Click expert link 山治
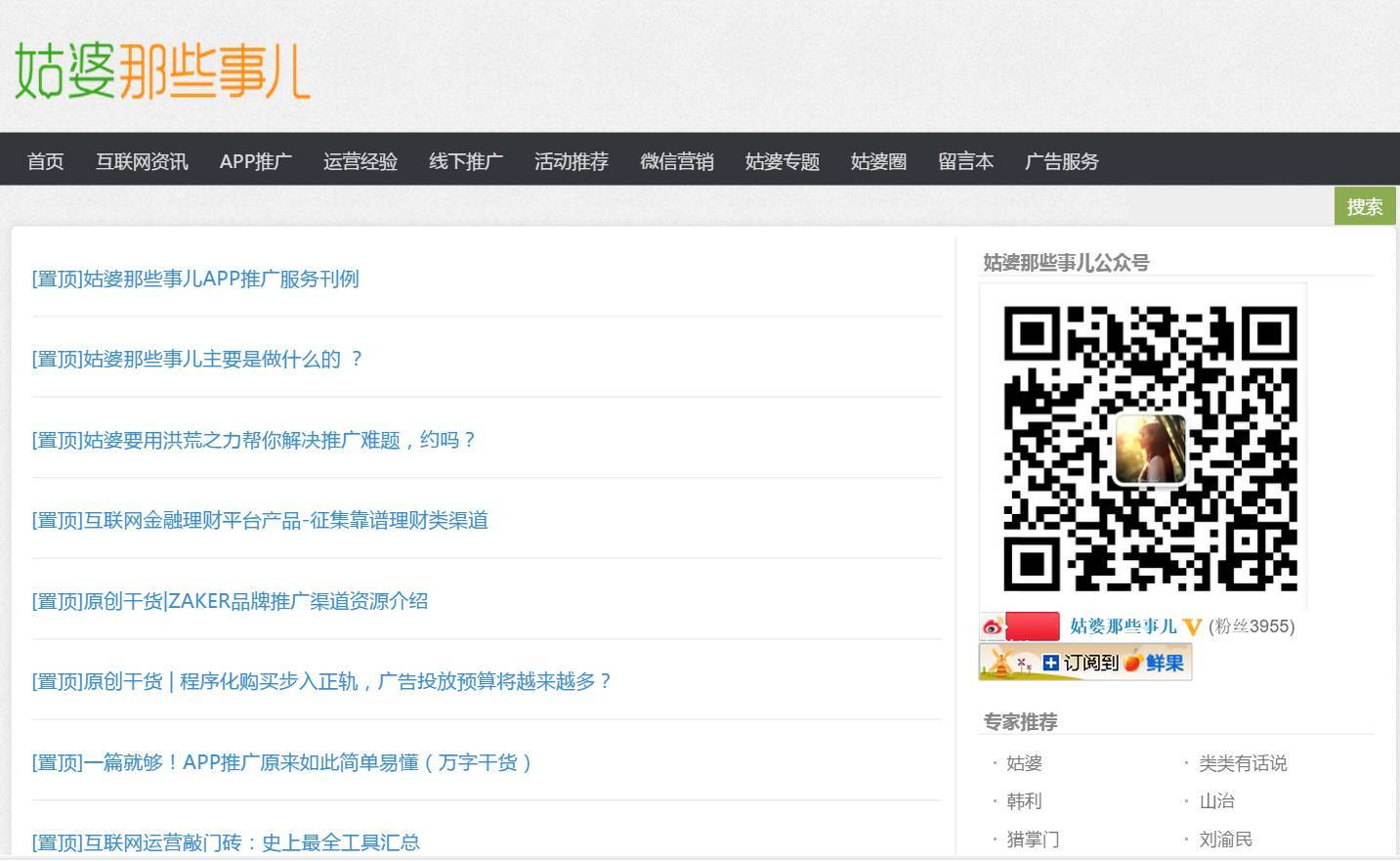 coord(1217,801)
